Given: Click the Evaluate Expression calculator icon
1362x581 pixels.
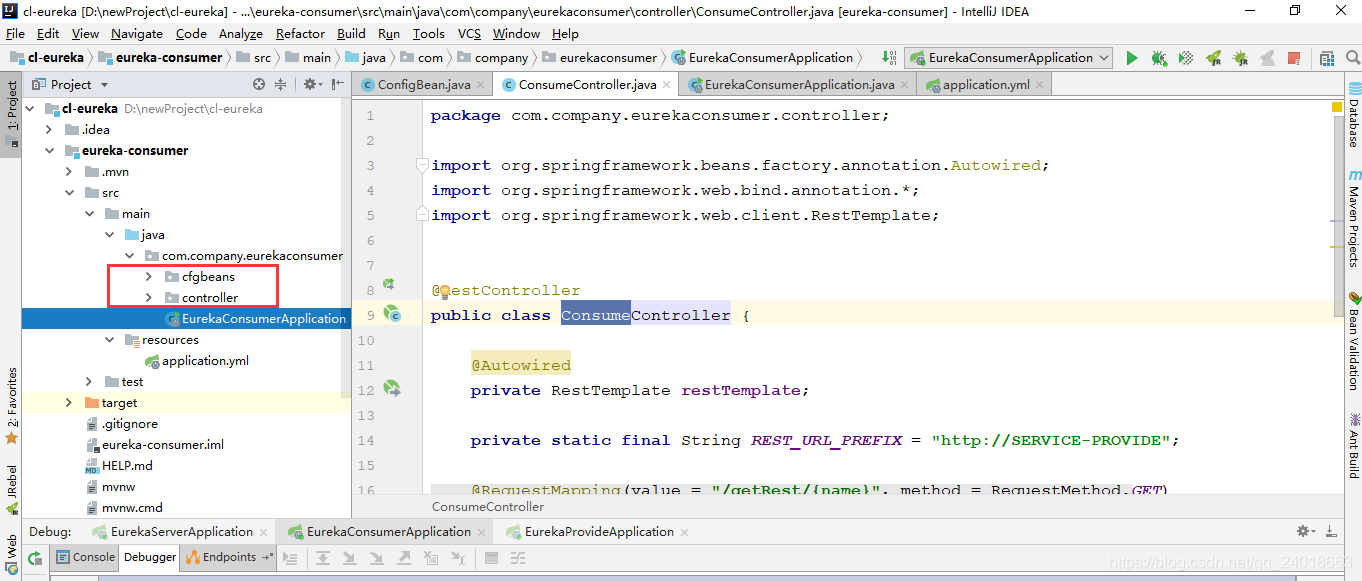Looking at the screenshot, I should coord(492,558).
